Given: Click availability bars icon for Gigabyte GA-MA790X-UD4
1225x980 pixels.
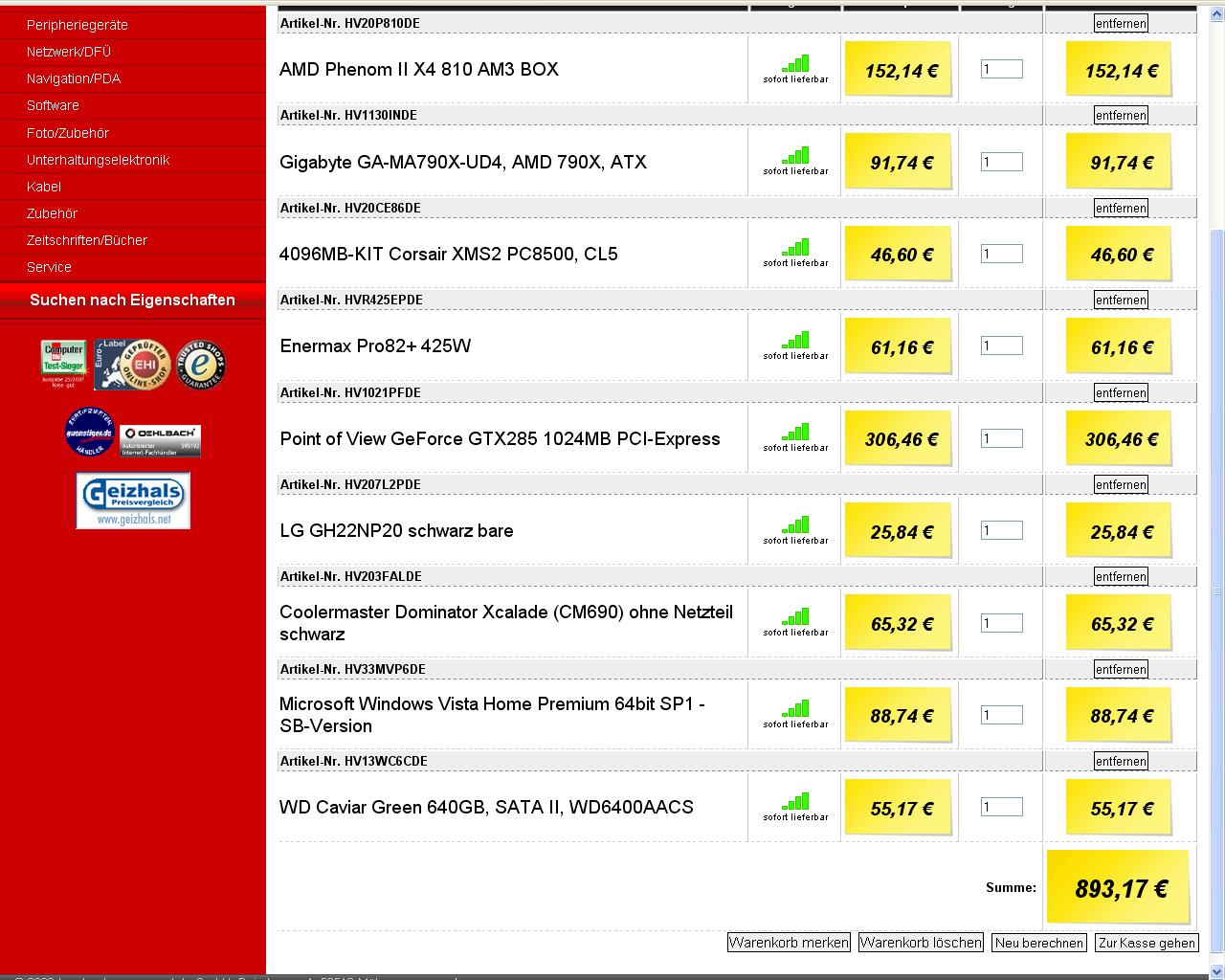Looking at the screenshot, I should pos(795,155).
